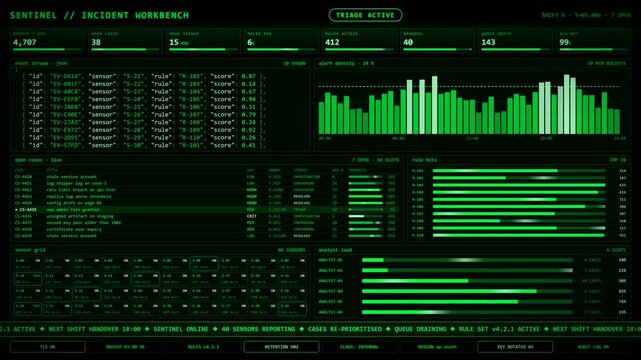Select the 'analyst load' panel title
Screen dimensions: 641x360
coord(335,250)
